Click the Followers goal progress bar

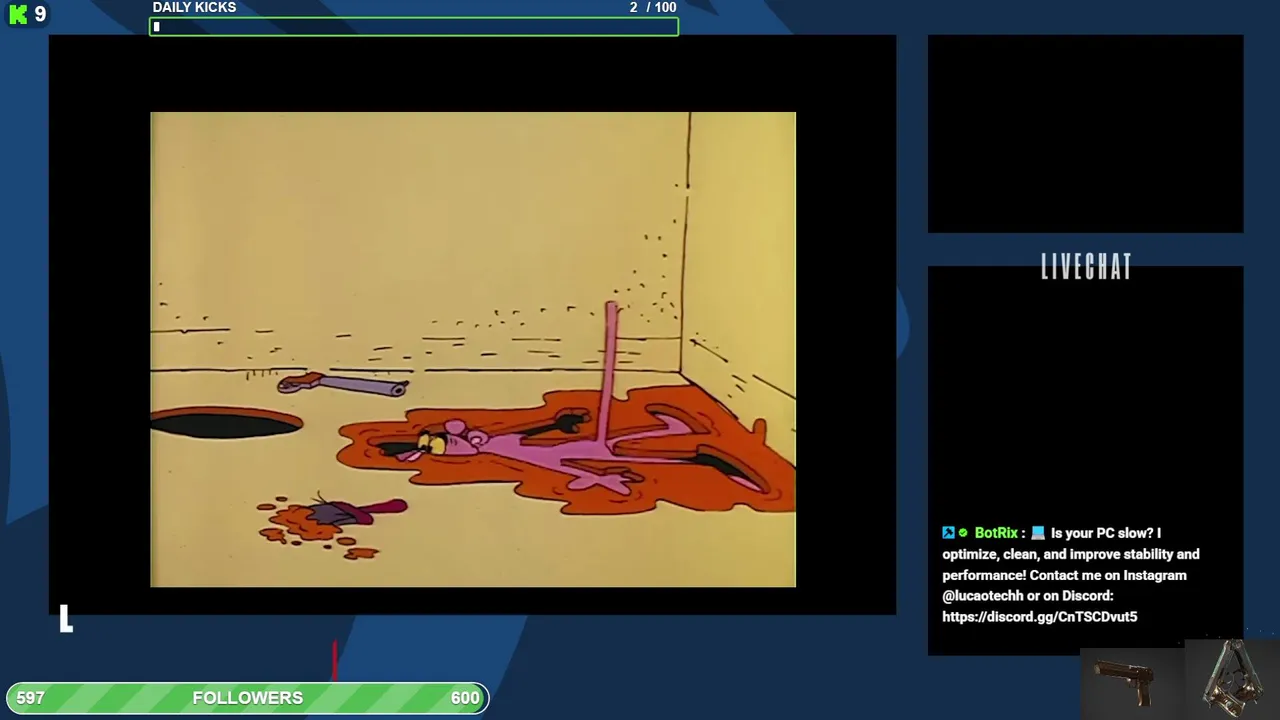pyautogui.click(x=248, y=698)
